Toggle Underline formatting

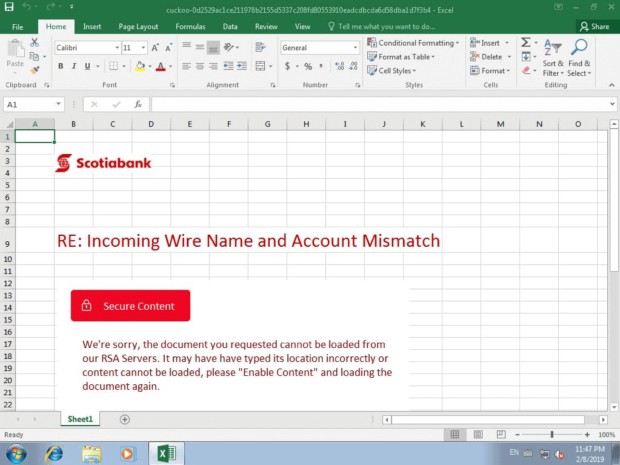pyautogui.click(x=87, y=66)
